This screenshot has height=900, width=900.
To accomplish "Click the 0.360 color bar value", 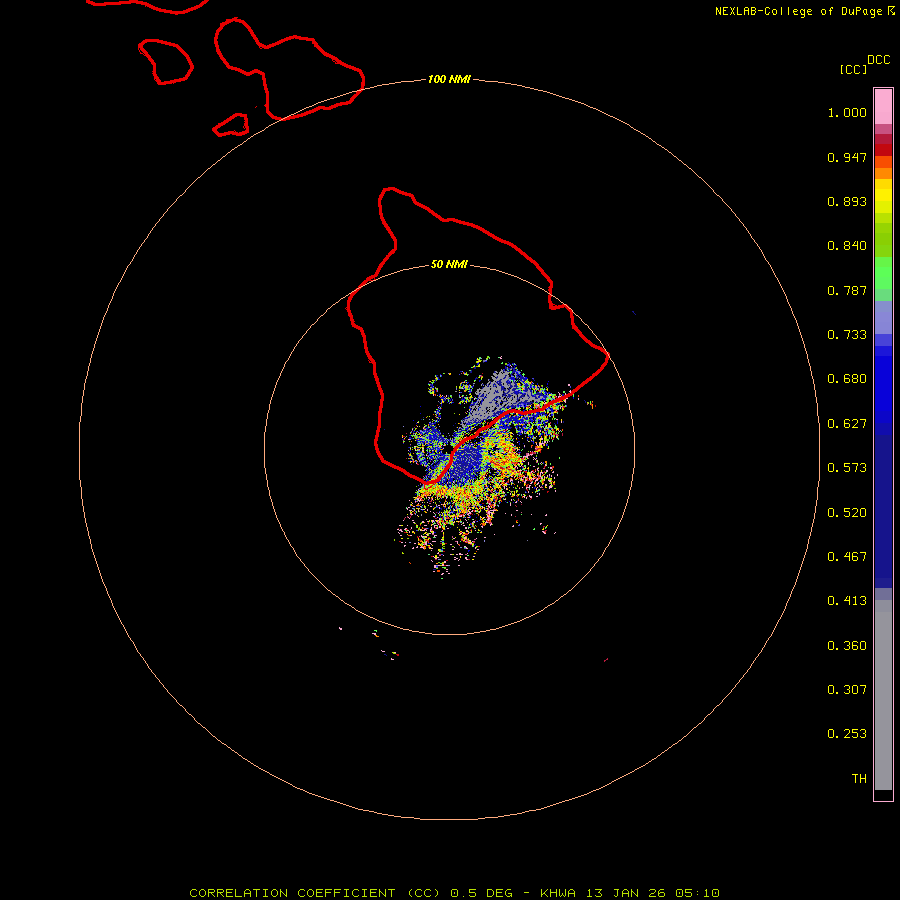I will (x=847, y=646).
